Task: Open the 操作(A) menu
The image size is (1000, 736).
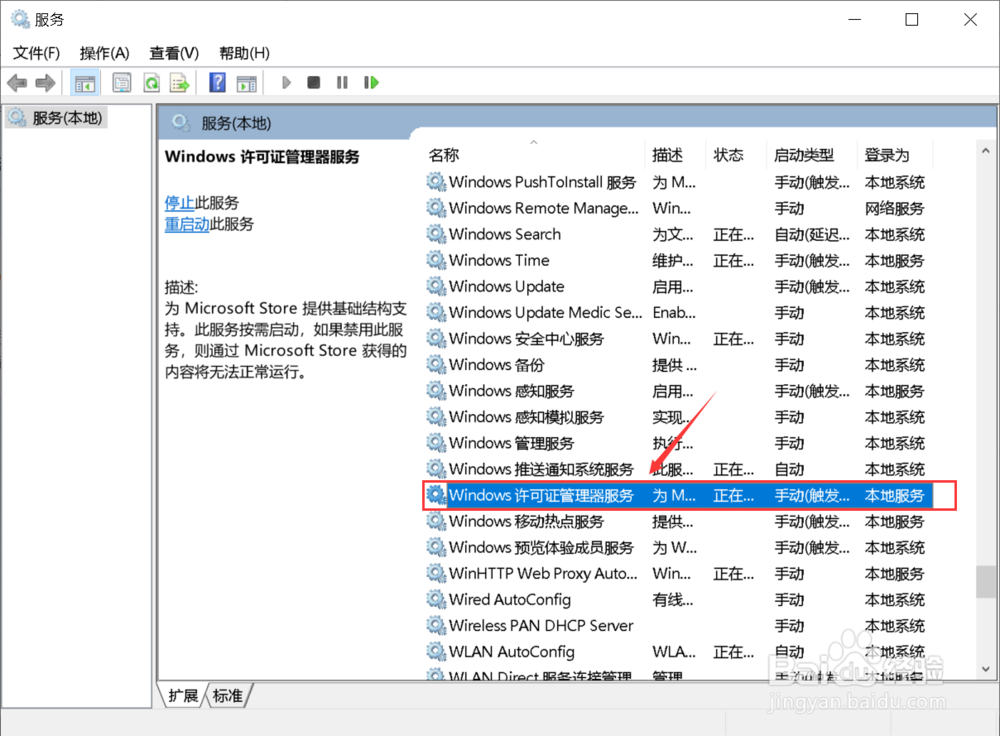Action: pos(105,53)
